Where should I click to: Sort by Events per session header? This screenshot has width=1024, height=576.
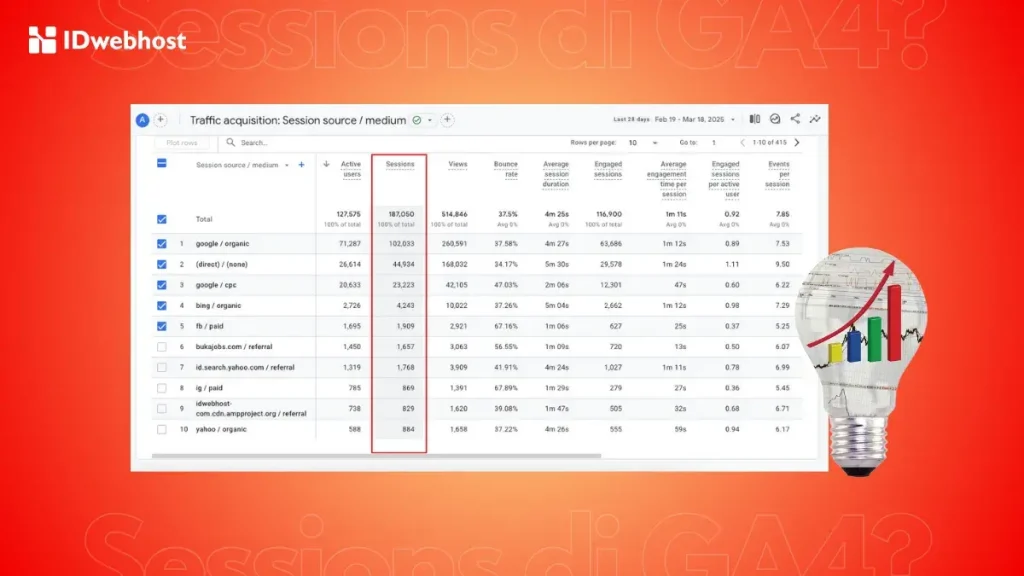point(778,174)
